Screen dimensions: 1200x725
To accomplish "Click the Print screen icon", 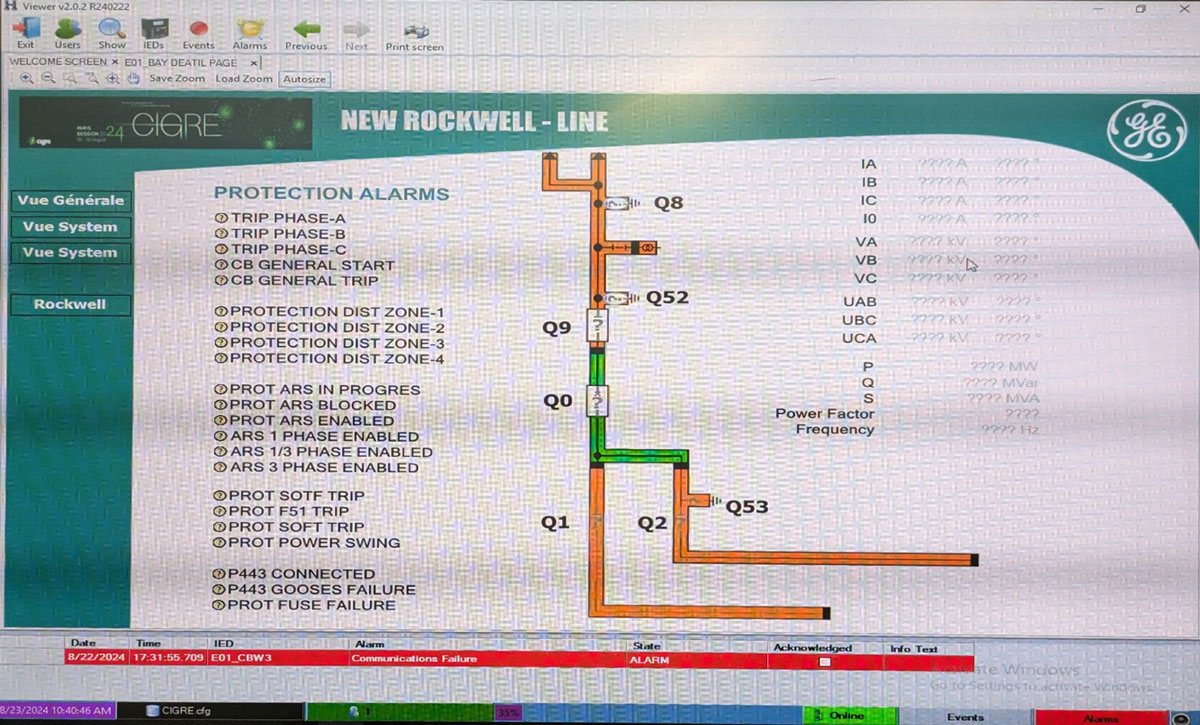I will [415, 30].
